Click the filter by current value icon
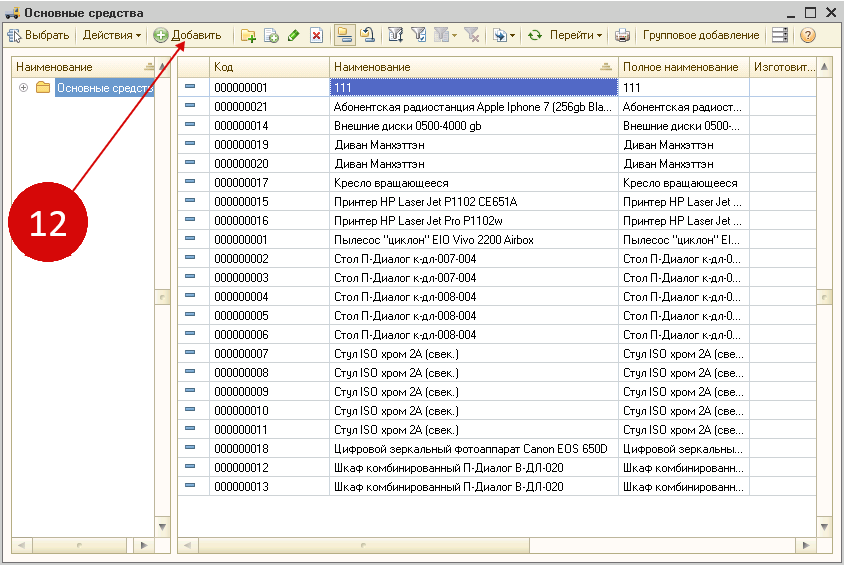844x565 pixels. pyautogui.click(x=418, y=35)
